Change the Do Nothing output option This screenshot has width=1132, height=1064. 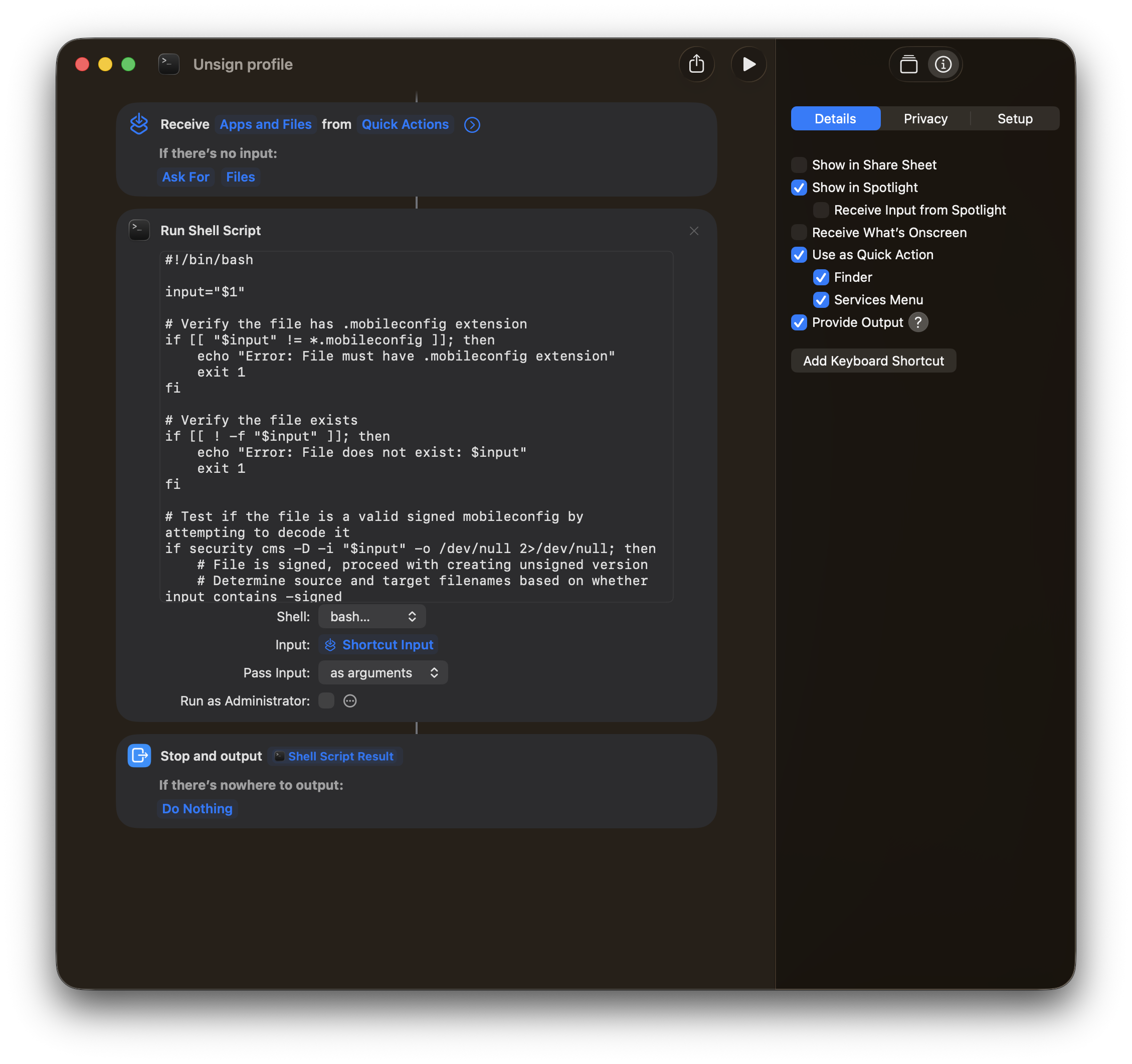point(197,808)
